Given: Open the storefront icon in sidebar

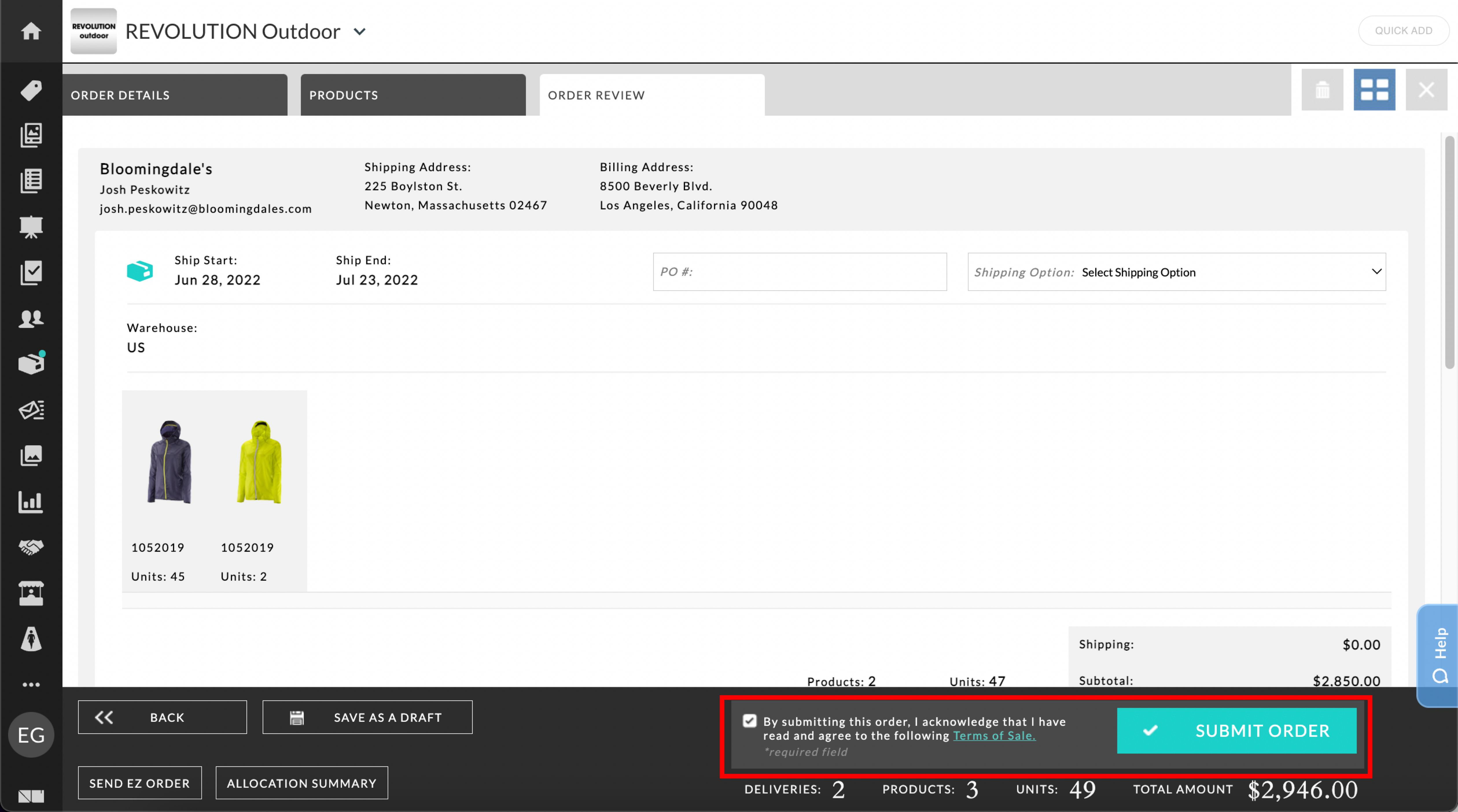Looking at the screenshot, I should (31, 594).
